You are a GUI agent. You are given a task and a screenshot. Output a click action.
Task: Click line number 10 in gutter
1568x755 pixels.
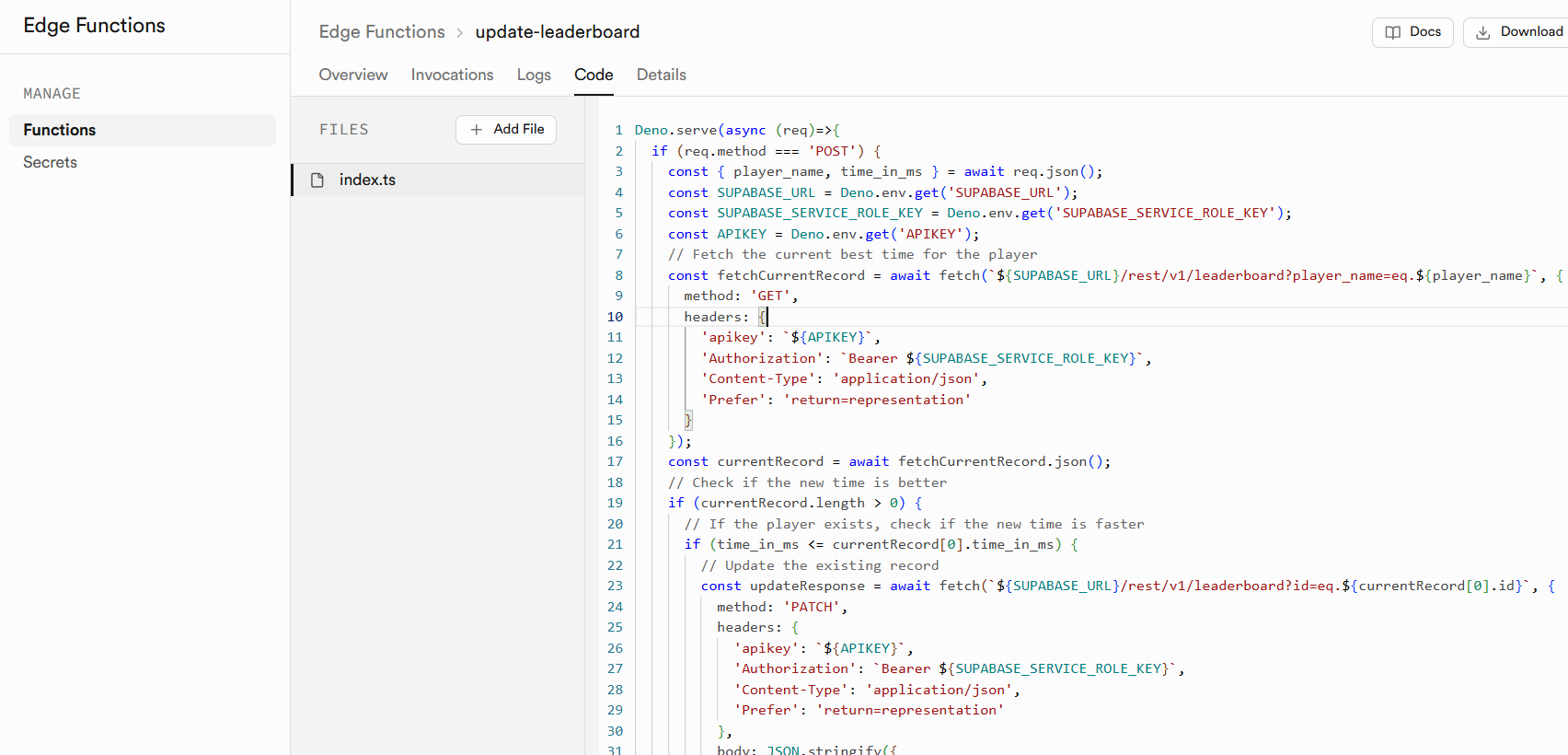(615, 317)
